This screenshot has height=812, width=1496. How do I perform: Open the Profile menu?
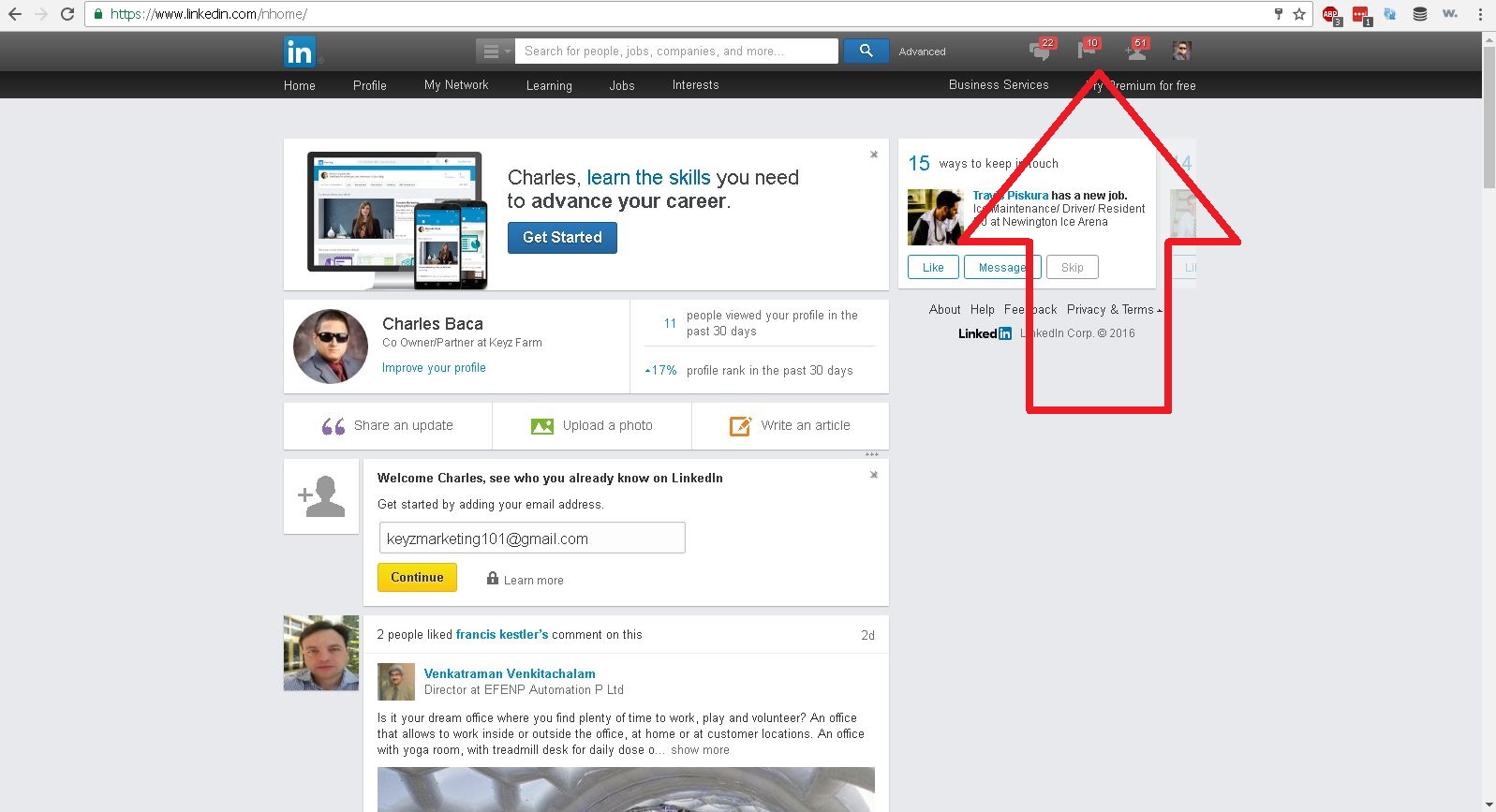click(x=370, y=85)
